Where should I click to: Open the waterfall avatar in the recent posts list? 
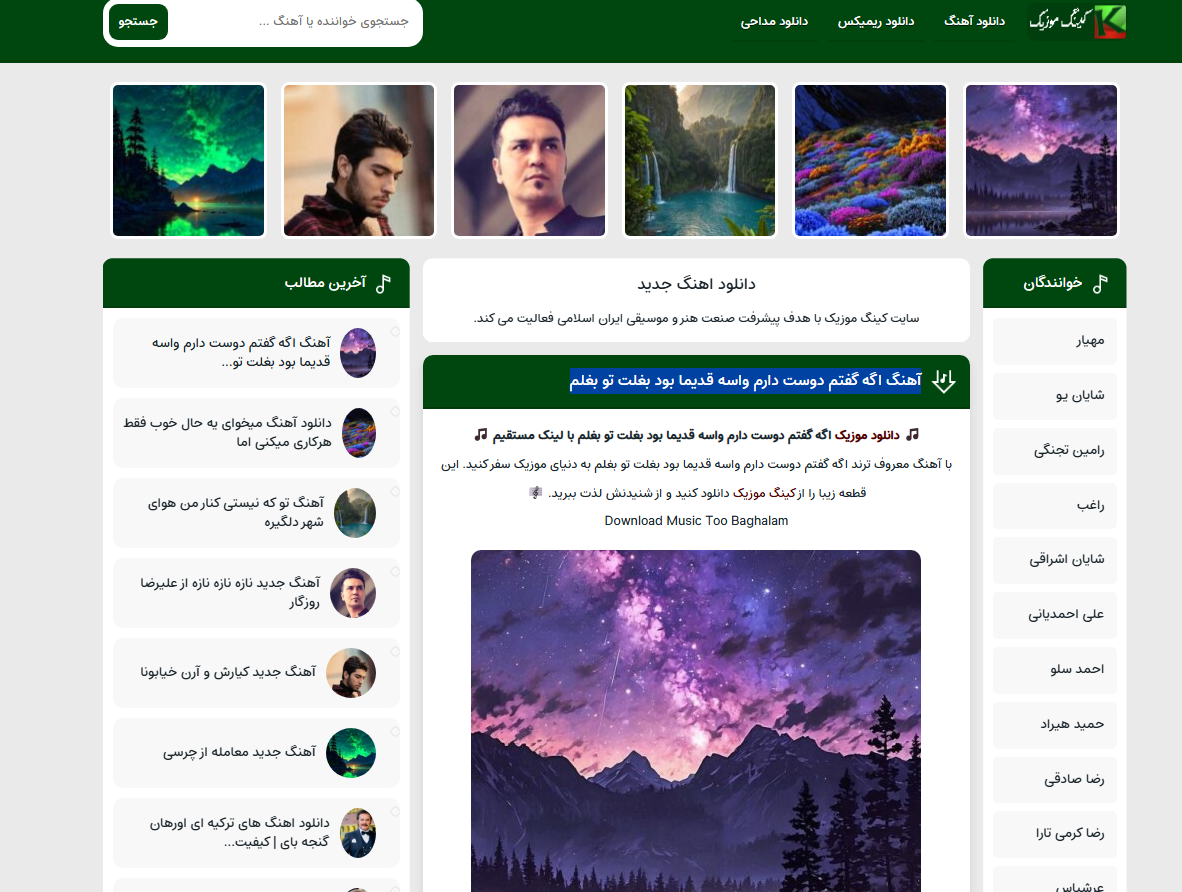tap(355, 513)
